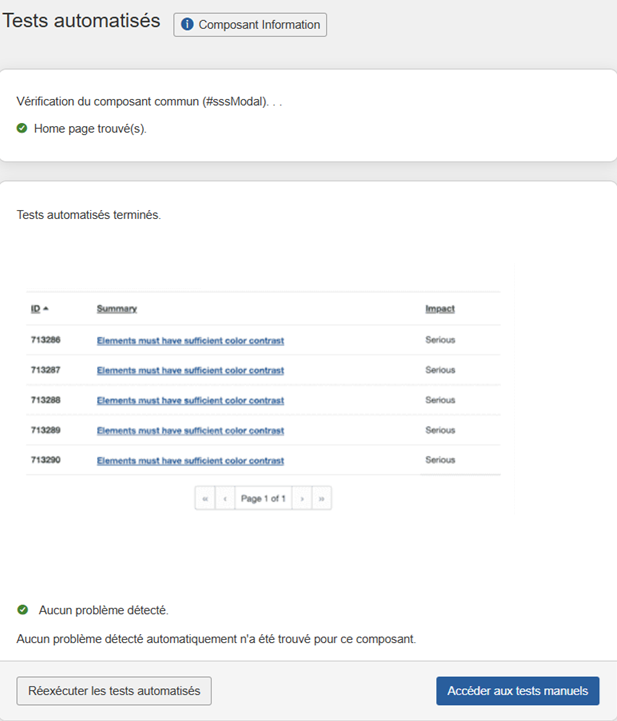617x721 pixels.
Task: Go to next page with single-right arrow
Action: click(x=302, y=498)
